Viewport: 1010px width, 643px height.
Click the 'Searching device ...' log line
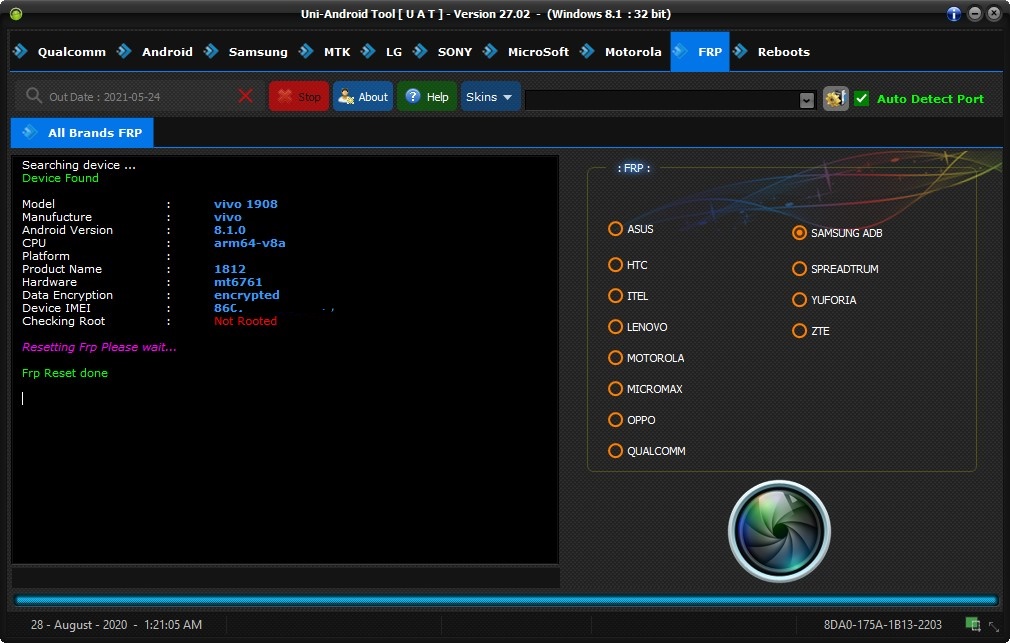click(x=79, y=165)
